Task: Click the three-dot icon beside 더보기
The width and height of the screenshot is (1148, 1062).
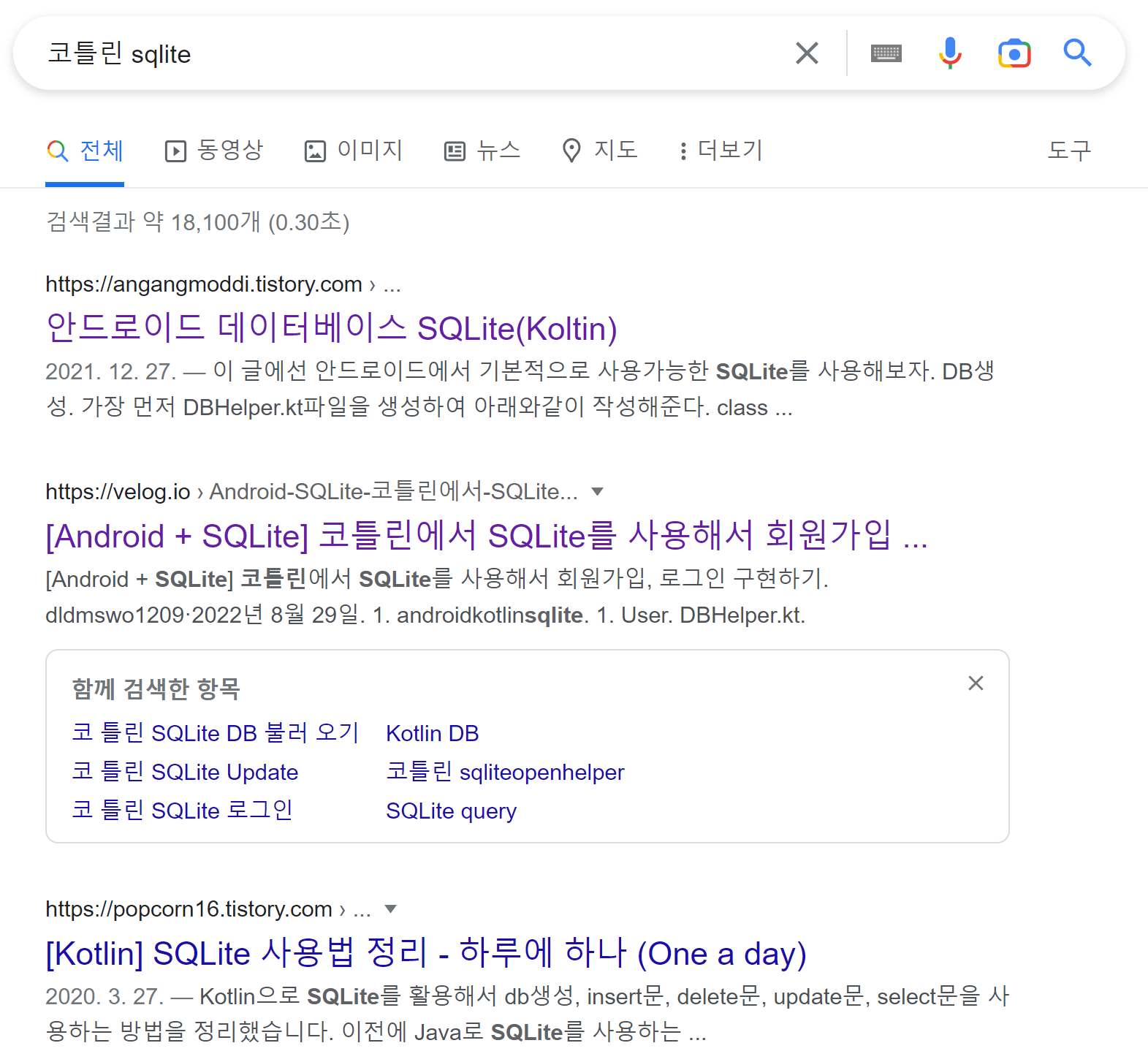Action: coord(683,151)
